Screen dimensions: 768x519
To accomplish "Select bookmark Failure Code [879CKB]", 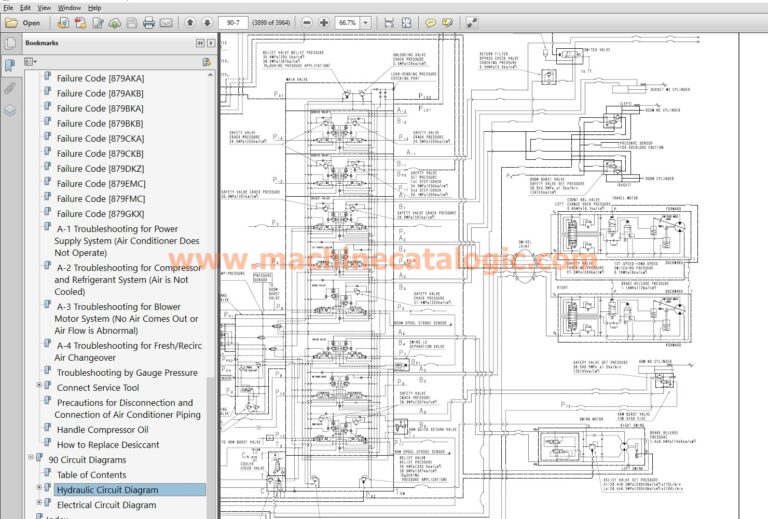I will (100, 154).
